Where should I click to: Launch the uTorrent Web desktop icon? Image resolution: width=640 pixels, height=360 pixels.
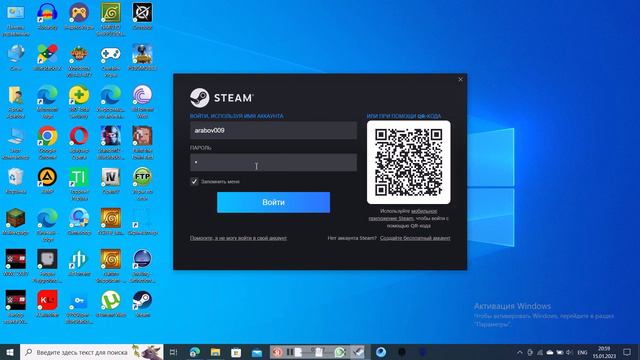coord(111,300)
